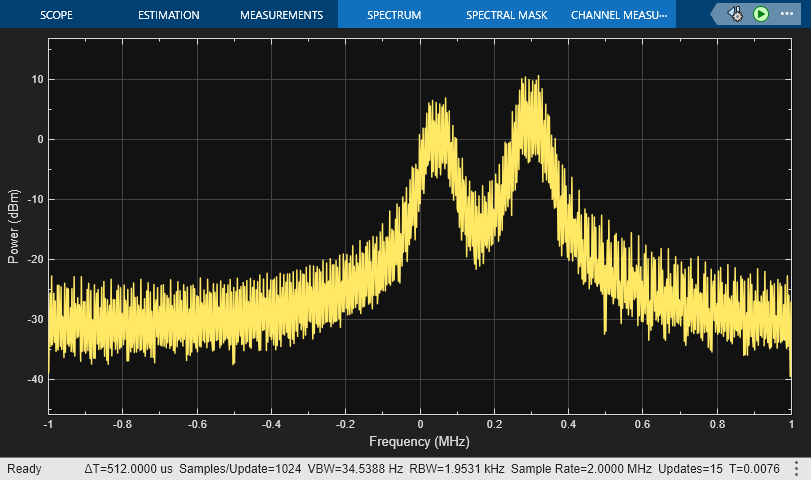Click the T=0.0076 status entry

coord(754,469)
